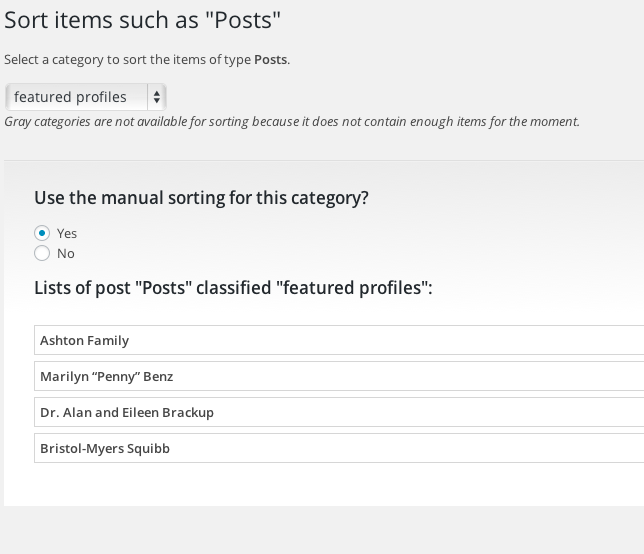This screenshot has width=644, height=554.
Task: Click the word "Squibb" in last row
Action: (x=148, y=449)
